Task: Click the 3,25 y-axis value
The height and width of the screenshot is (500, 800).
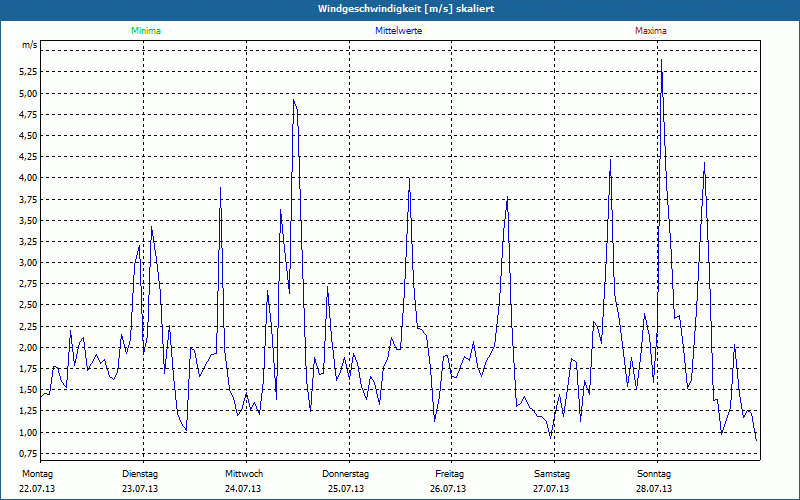Action: [x=29, y=242]
